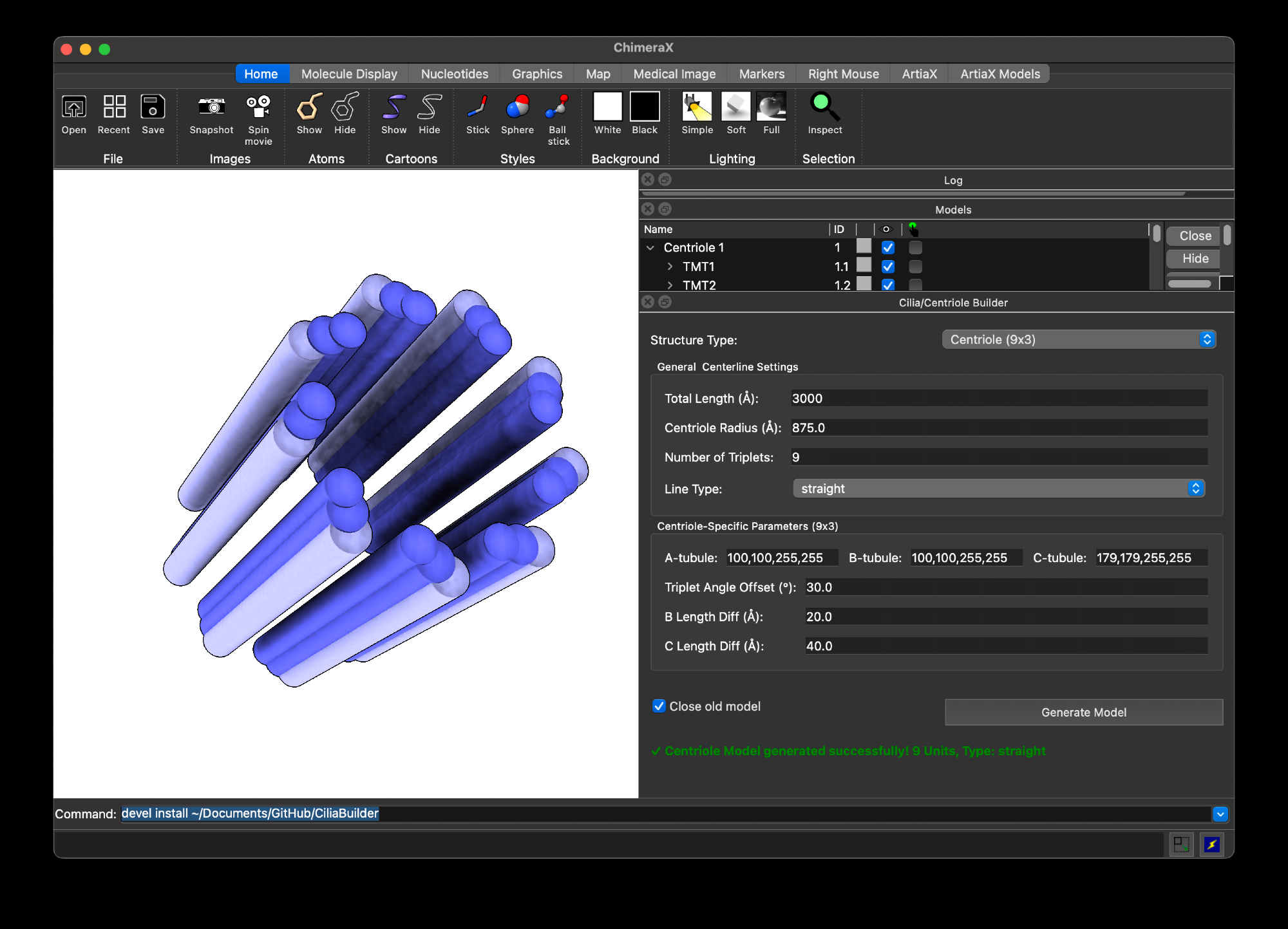Click the Total Length input field

(x=998, y=399)
